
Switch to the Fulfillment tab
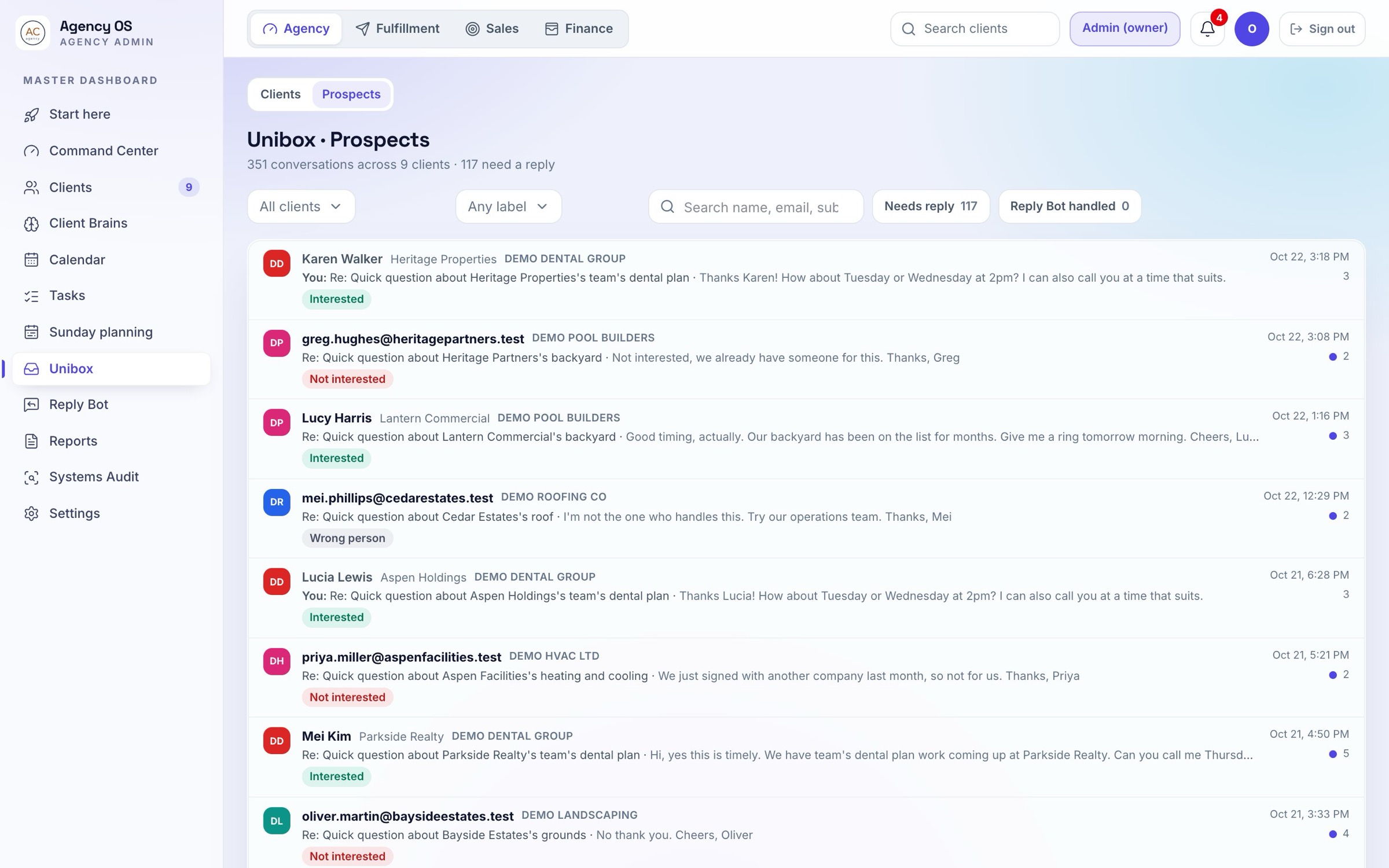coord(398,28)
